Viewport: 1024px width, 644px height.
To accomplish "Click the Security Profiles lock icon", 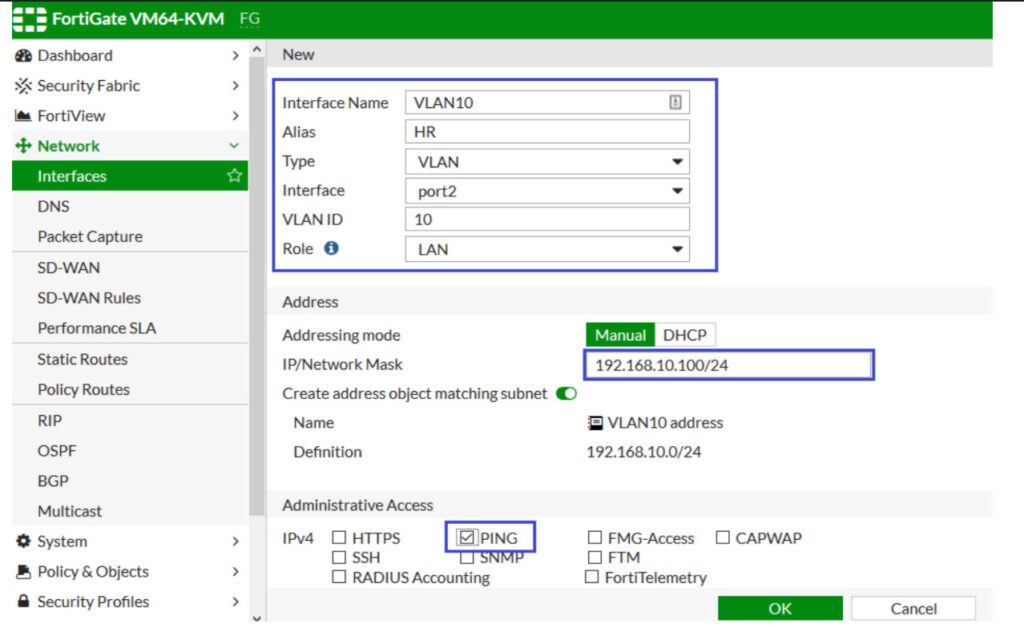I will (x=24, y=601).
